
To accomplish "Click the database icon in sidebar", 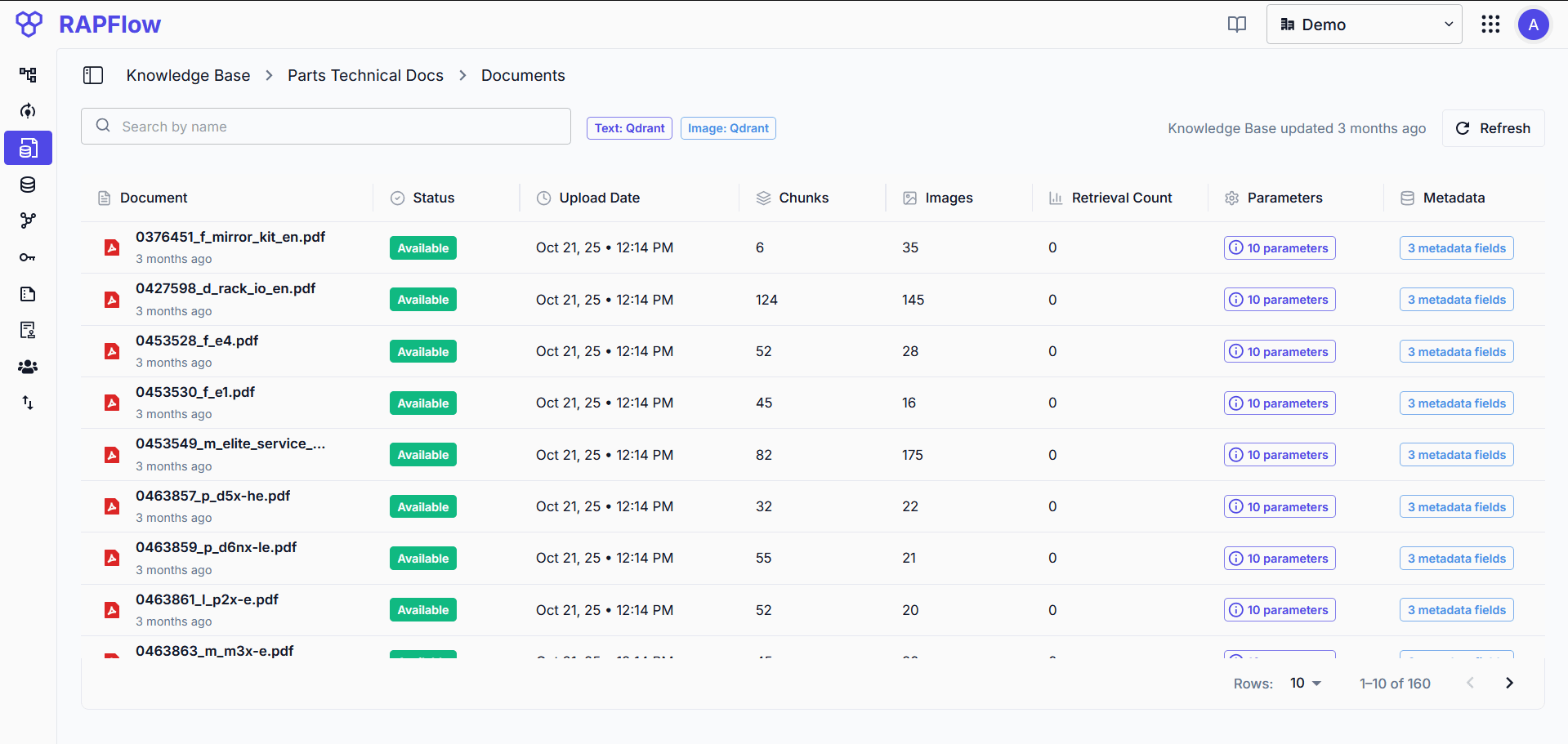I will (x=28, y=185).
